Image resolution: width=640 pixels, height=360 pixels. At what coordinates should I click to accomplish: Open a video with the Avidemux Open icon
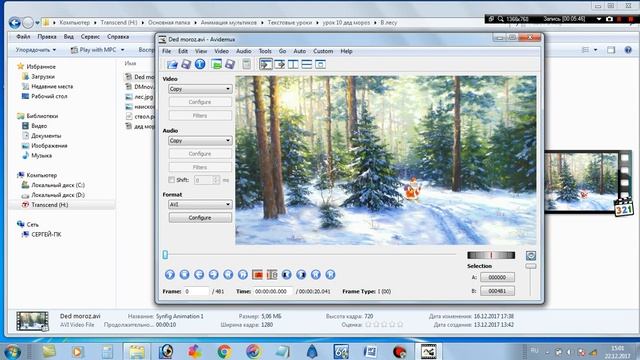(172, 64)
